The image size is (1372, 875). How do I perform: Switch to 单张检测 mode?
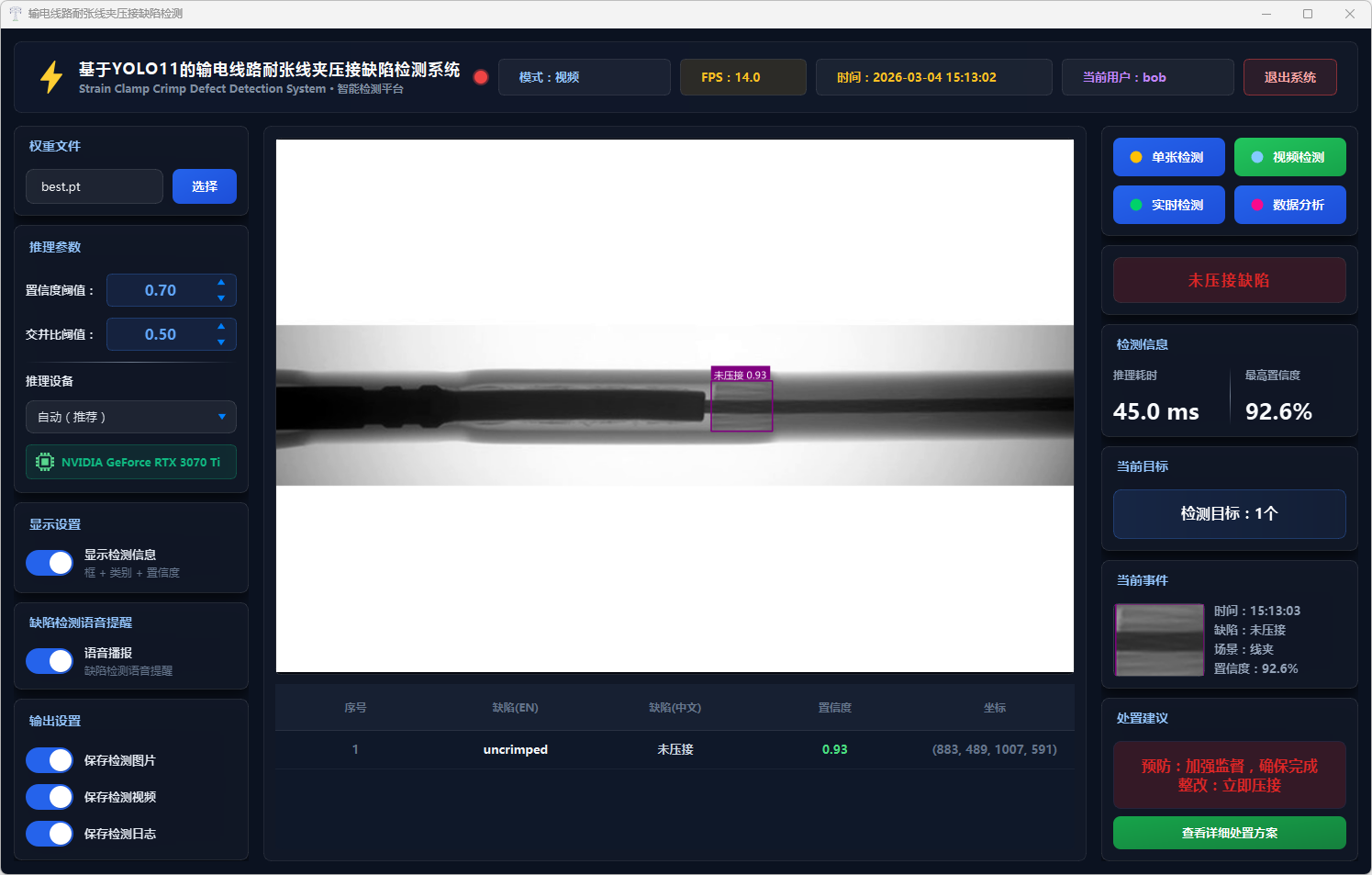(1168, 157)
